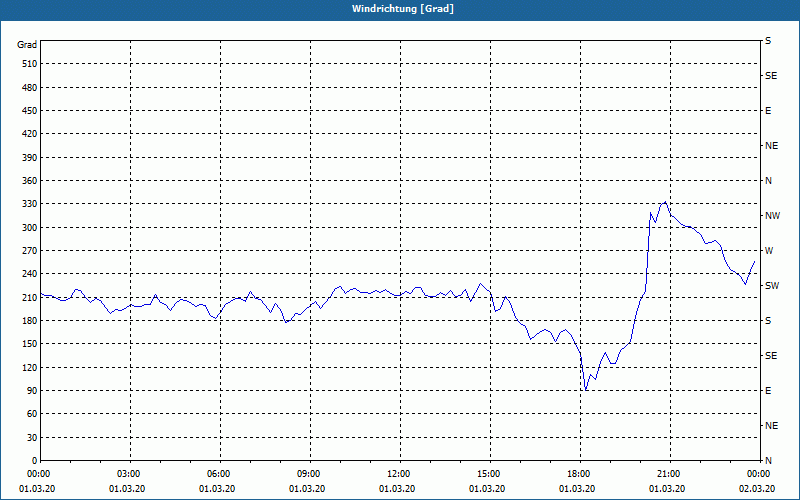Click the 270 y-axis value
Viewport: 800px width, 500px height.
(30, 251)
